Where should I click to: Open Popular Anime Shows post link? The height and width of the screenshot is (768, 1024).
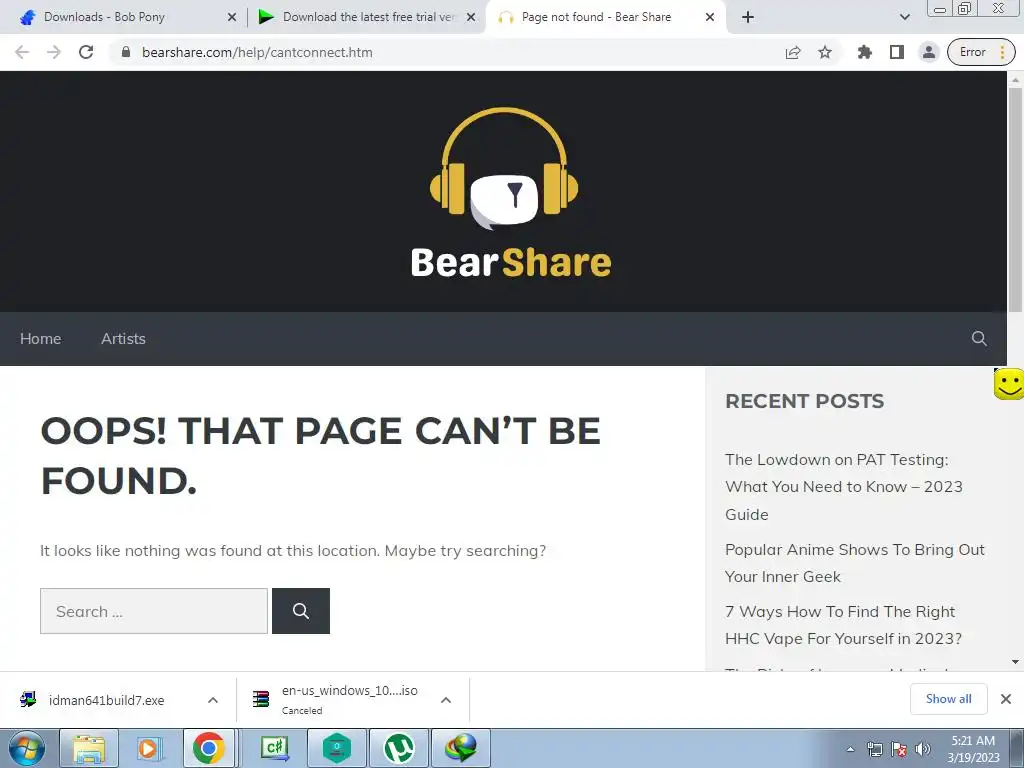pos(854,563)
